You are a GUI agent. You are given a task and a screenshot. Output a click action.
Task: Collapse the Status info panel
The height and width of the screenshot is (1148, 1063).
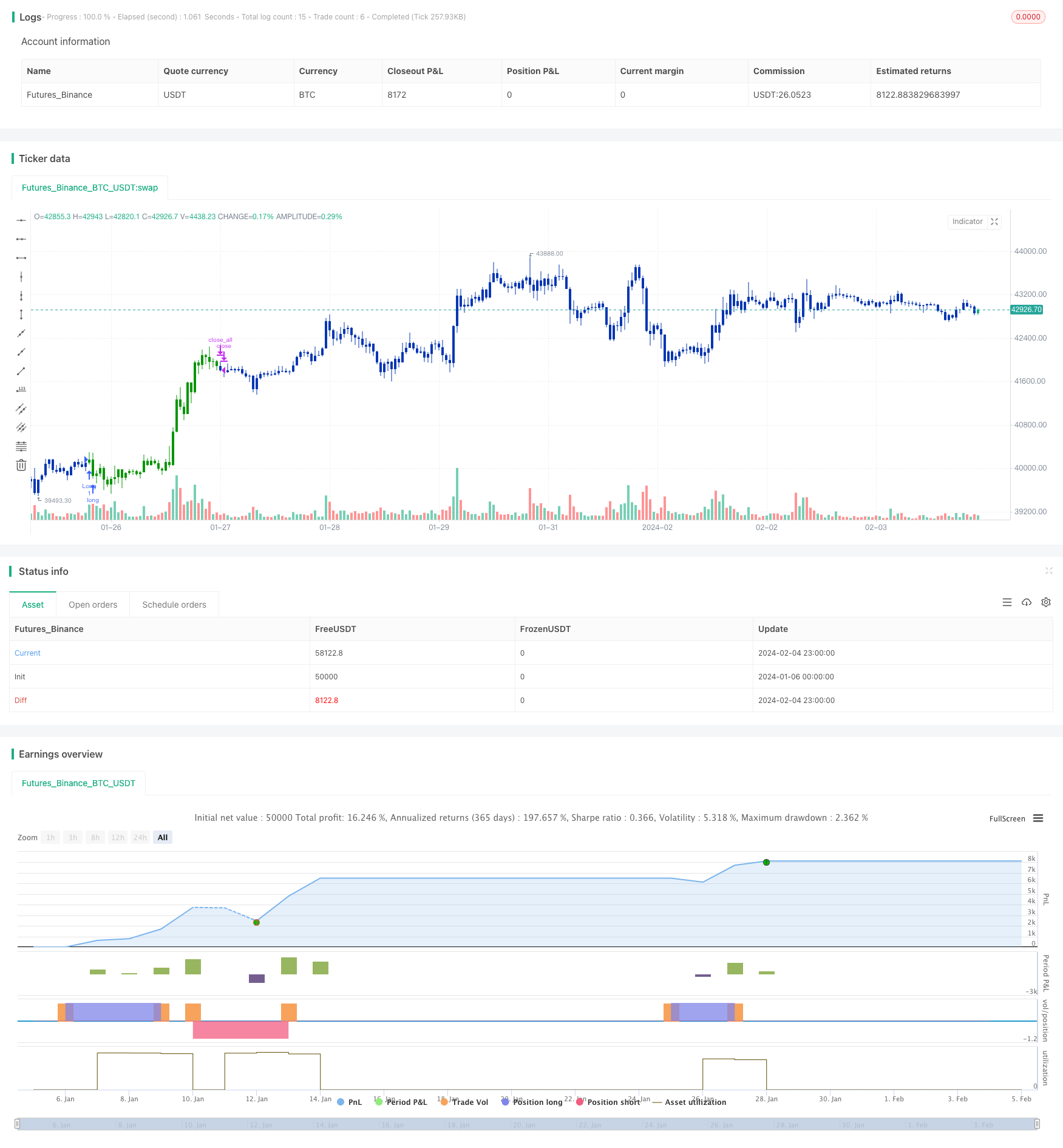(x=1048, y=571)
